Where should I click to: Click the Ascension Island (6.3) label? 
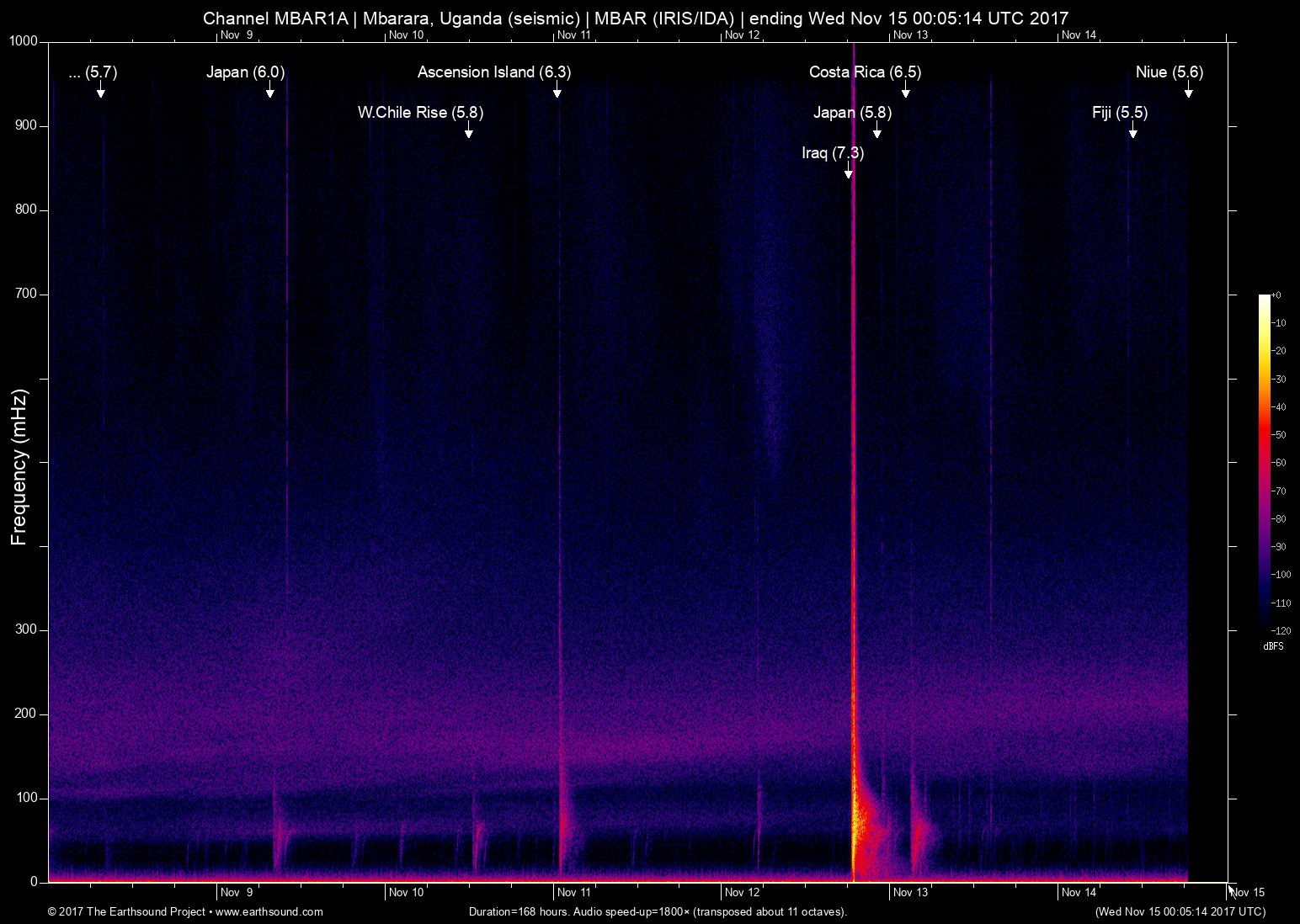coord(494,72)
